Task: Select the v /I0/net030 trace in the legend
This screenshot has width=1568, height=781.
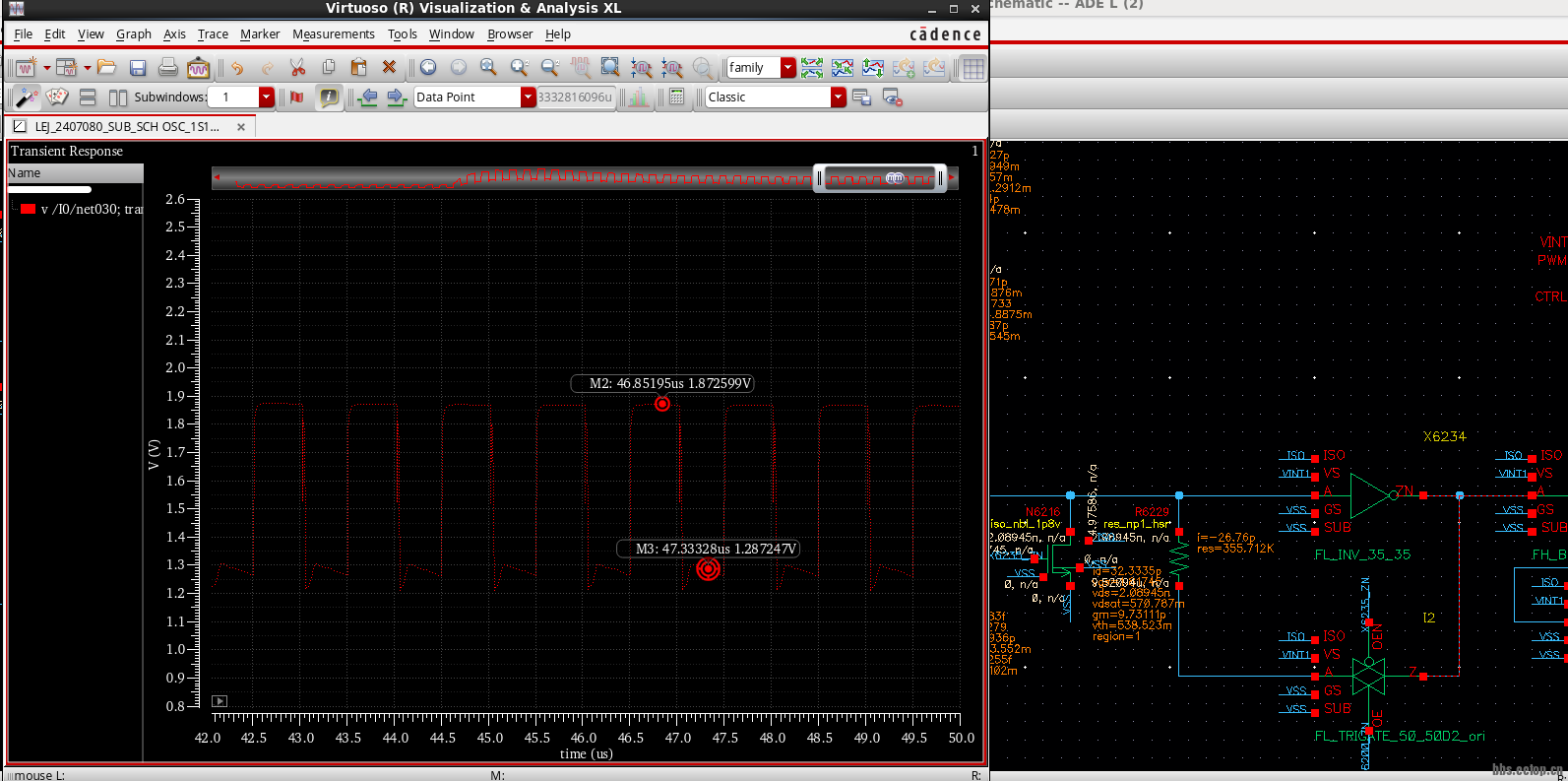Action: (x=92, y=209)
